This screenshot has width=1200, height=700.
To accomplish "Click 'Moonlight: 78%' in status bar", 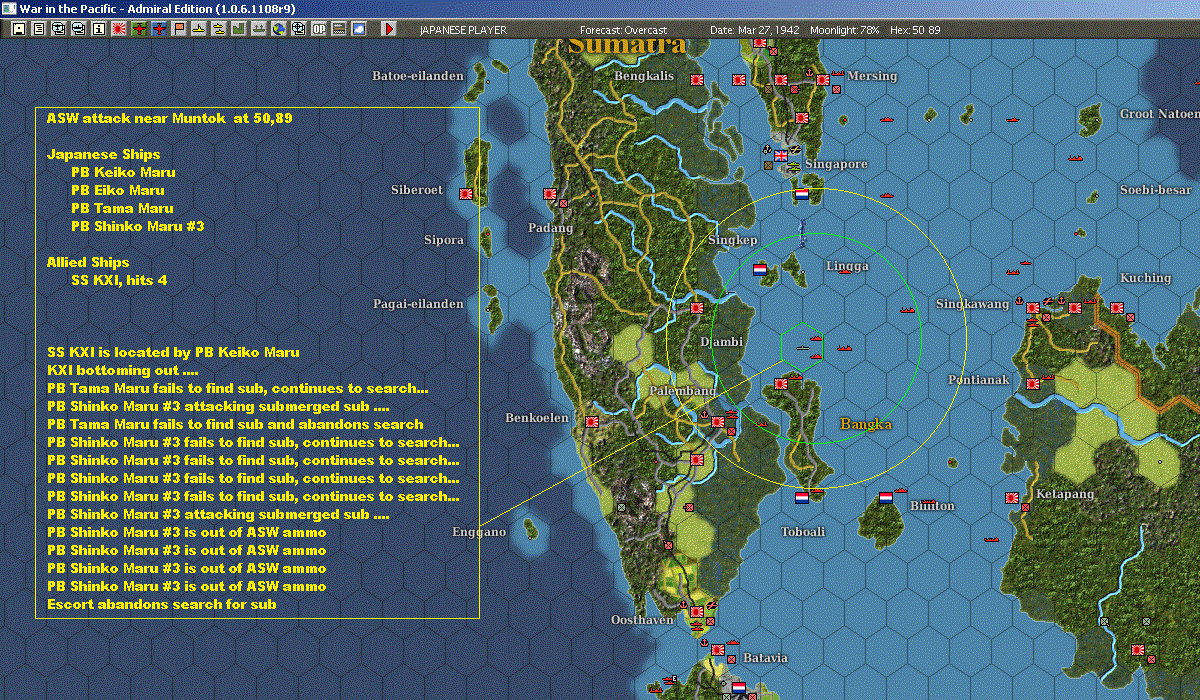I will pos(845,30).
